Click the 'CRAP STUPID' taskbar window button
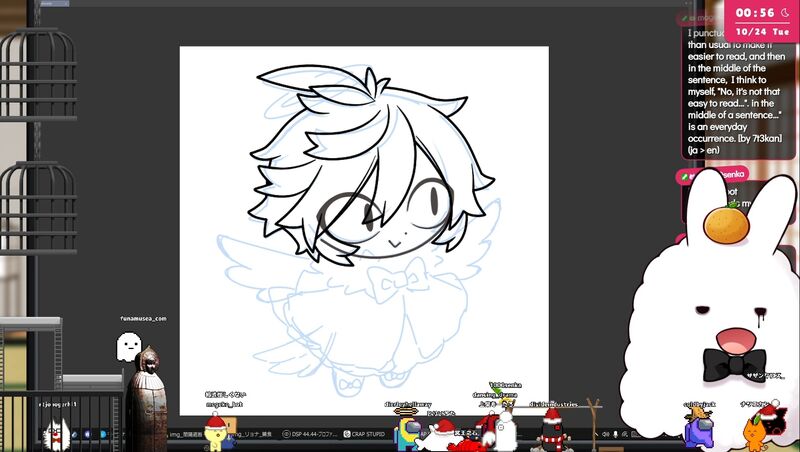The image size is (800, 452). click(x=364, y=434)
